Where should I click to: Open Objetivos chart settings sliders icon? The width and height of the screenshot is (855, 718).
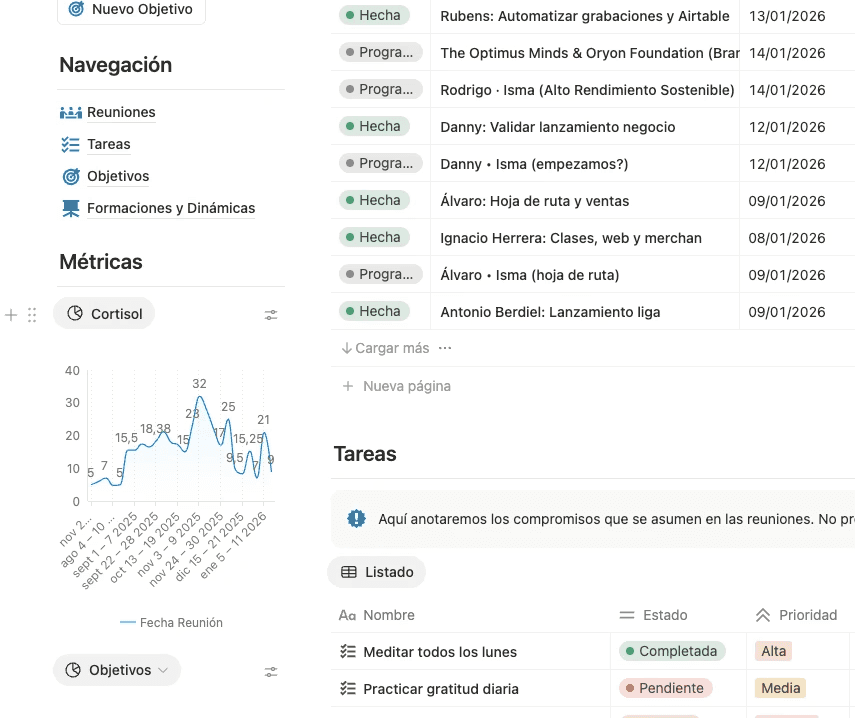[271, 672]
